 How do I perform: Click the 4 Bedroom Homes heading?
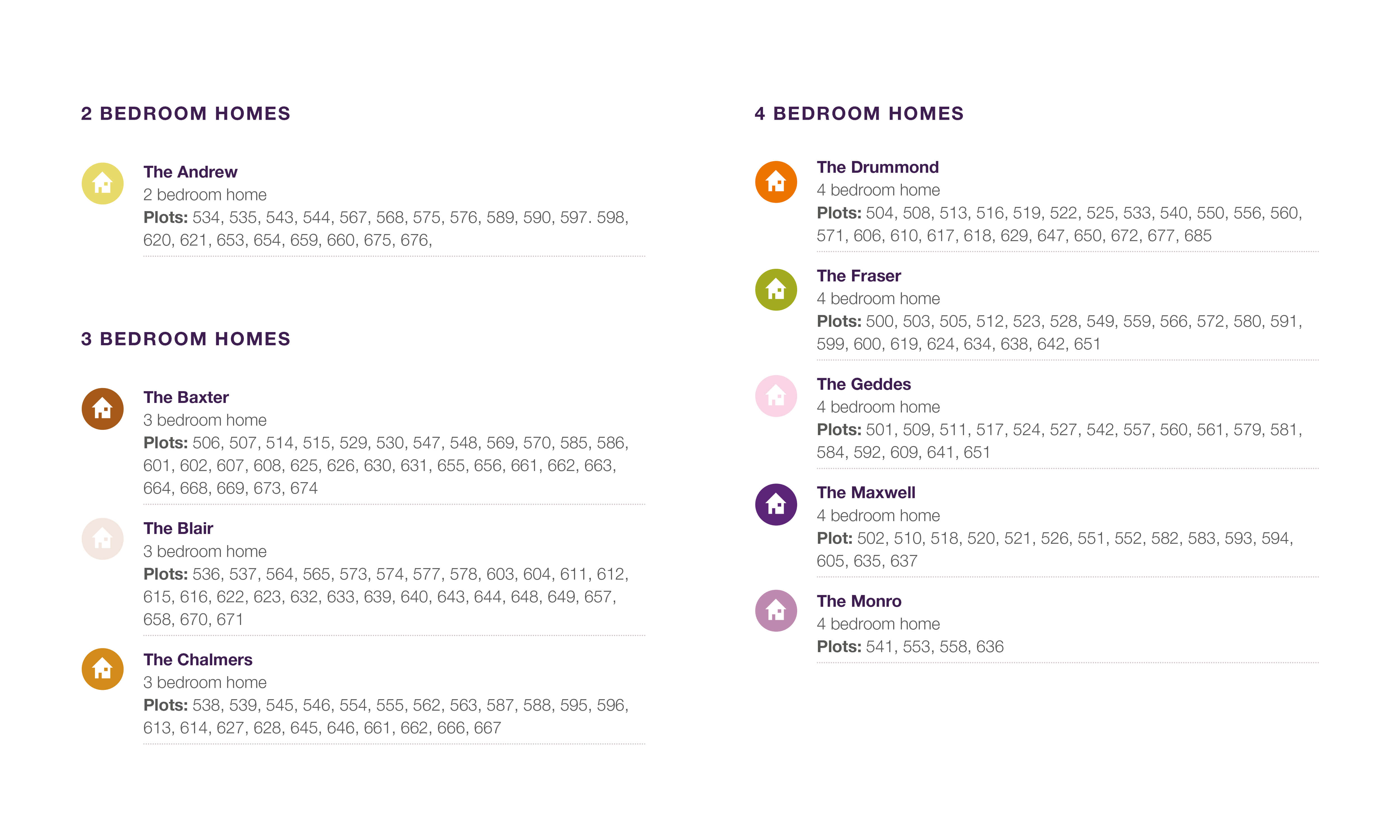point(858,113)
